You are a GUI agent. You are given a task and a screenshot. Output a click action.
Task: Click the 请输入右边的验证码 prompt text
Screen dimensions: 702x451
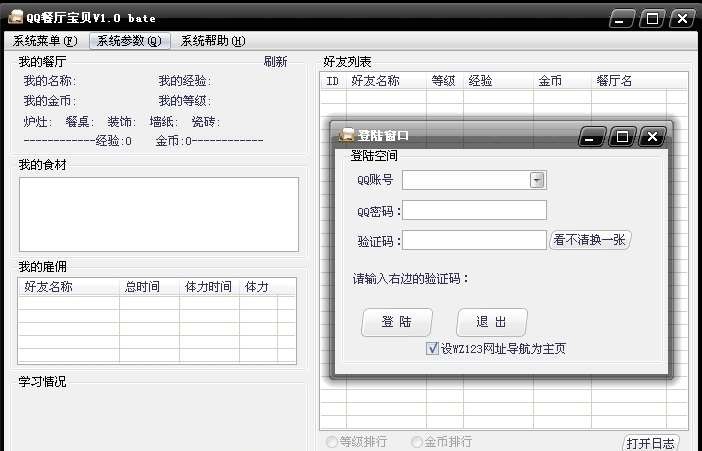(411, 279)
